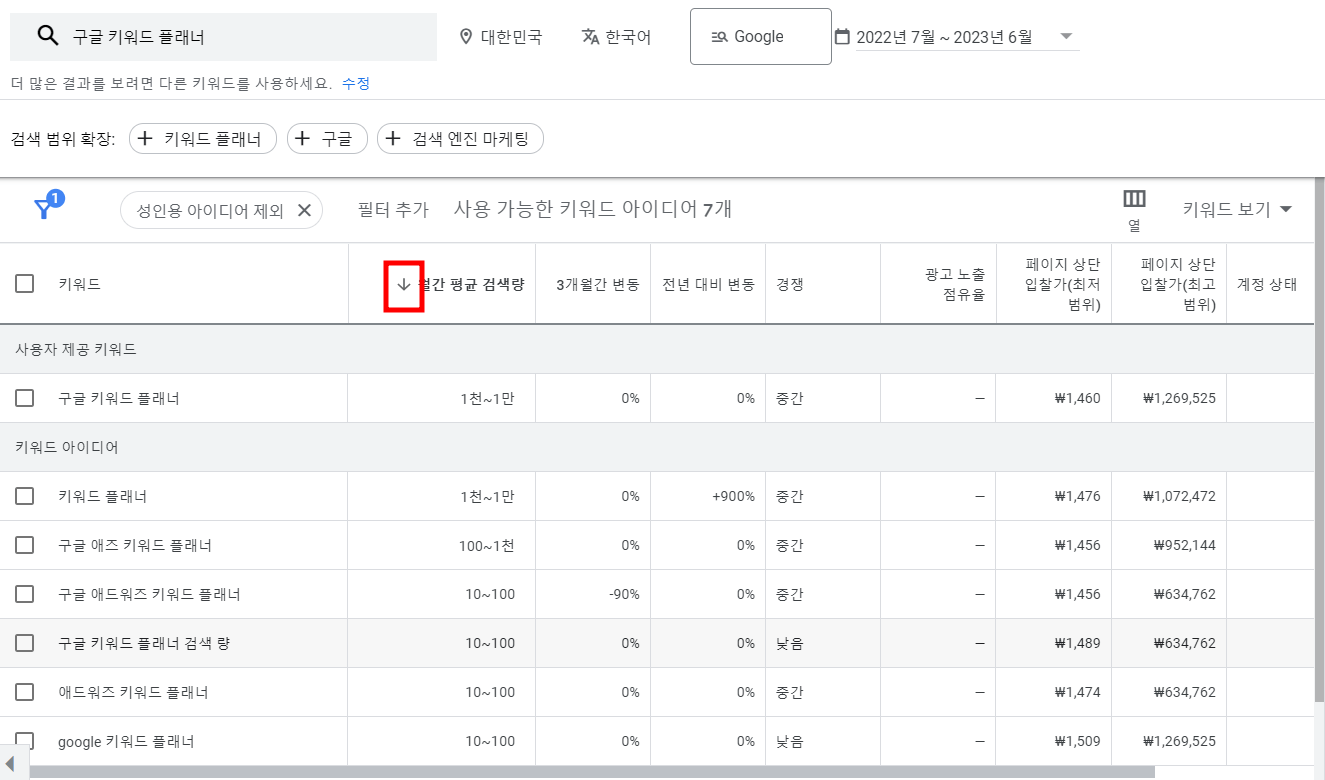Image resolution: width=1325 pixels, height=780 pixels.
Task: Click the language translate icon
Action: (590, 37)
